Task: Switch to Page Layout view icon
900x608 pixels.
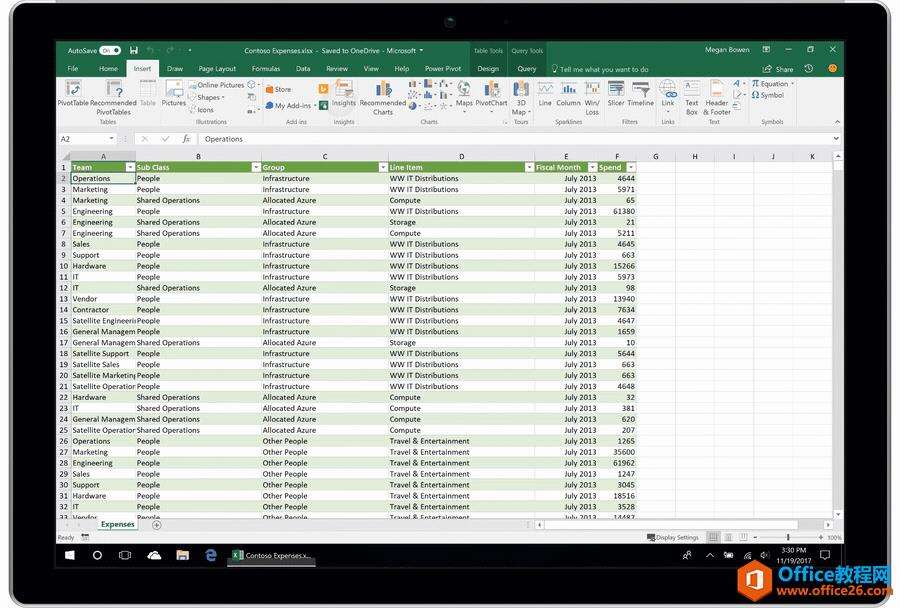Action: pos(728,537)
